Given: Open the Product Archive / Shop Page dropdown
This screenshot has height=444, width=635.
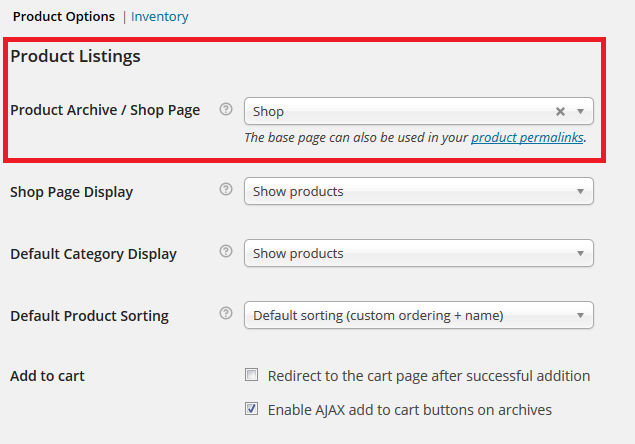Looking at the screenshot, I should click(419, 111).
